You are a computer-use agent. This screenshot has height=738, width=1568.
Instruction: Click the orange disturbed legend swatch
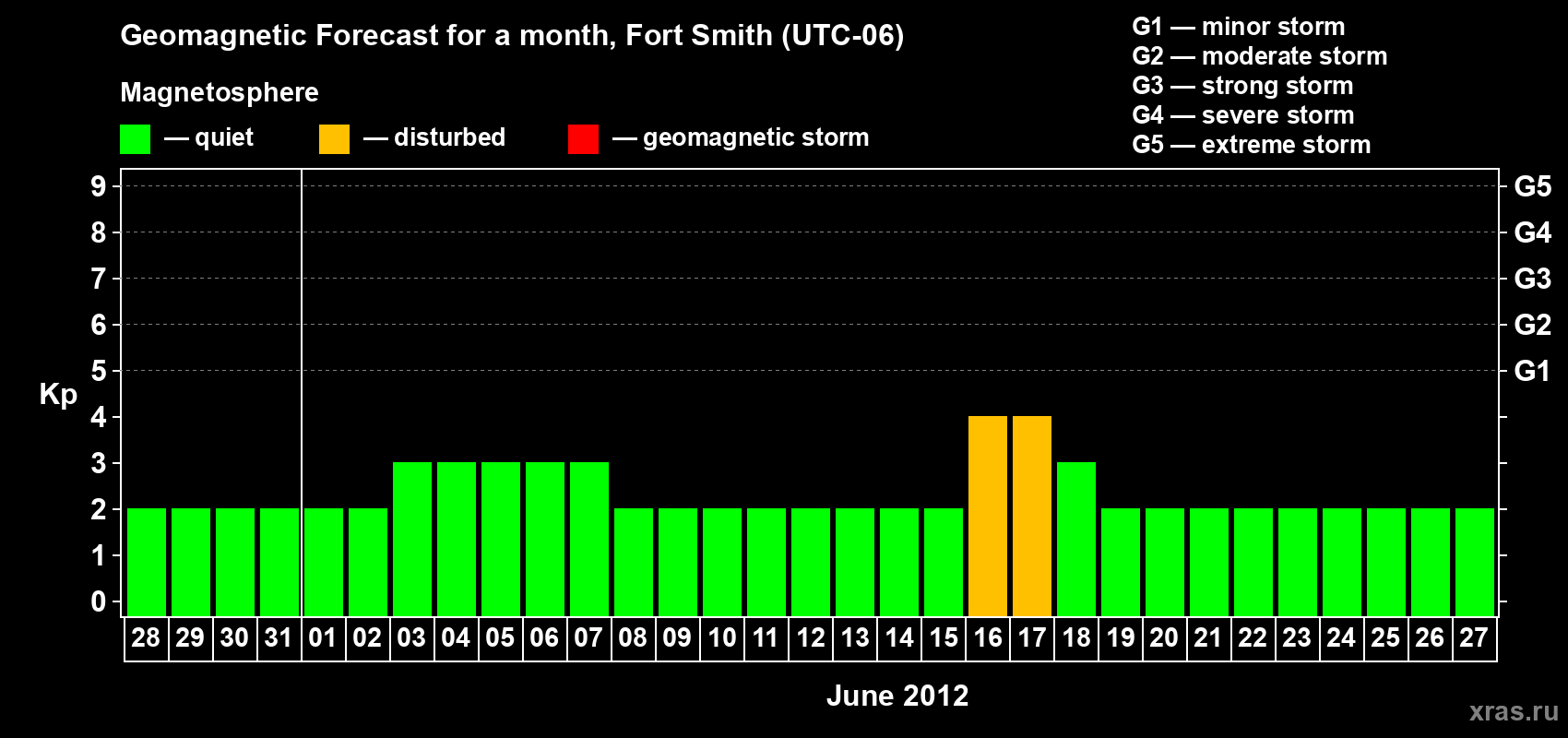tap(334, 139)
